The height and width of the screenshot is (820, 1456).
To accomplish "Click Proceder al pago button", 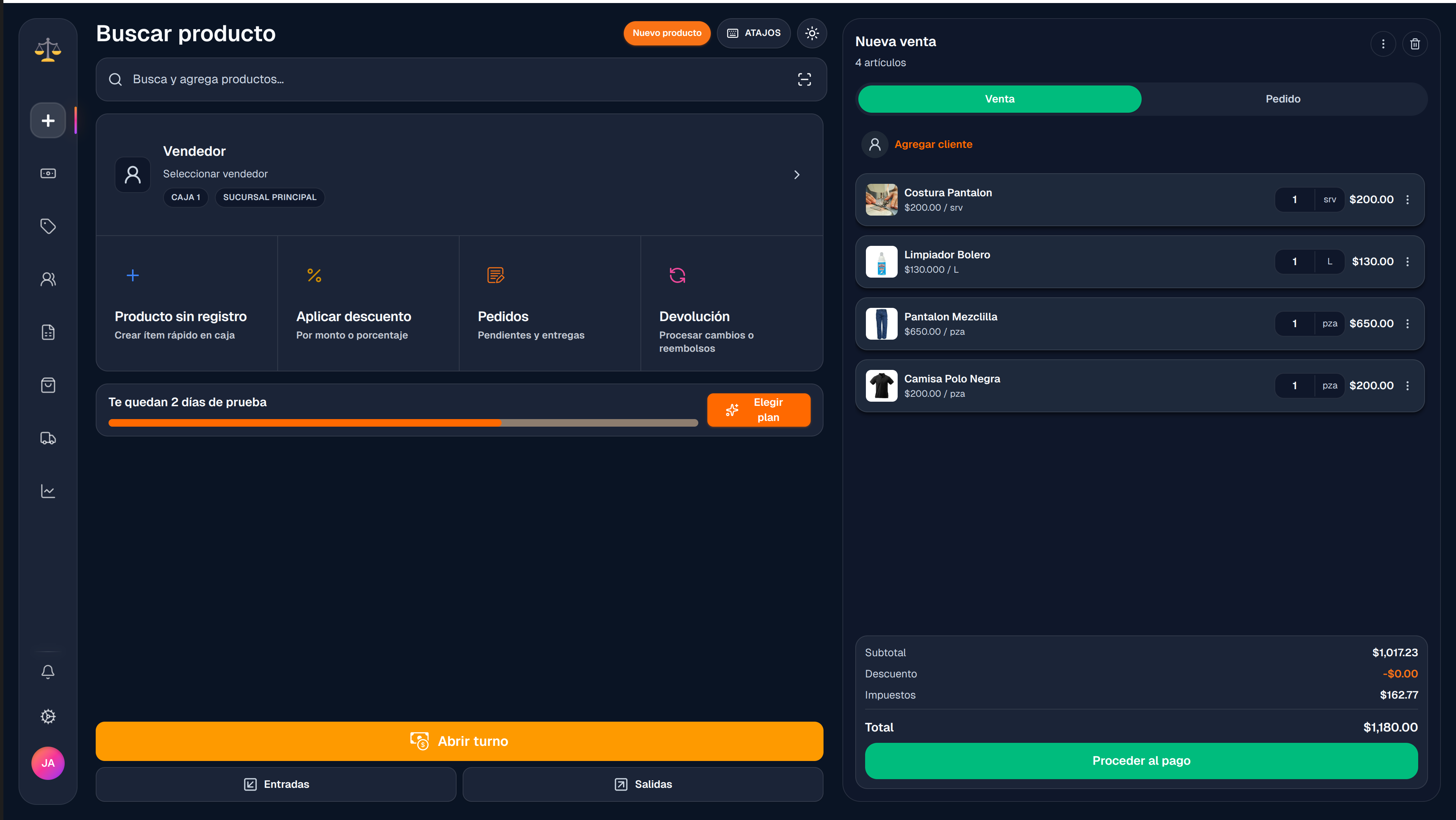I will [x=1141, y=761].
